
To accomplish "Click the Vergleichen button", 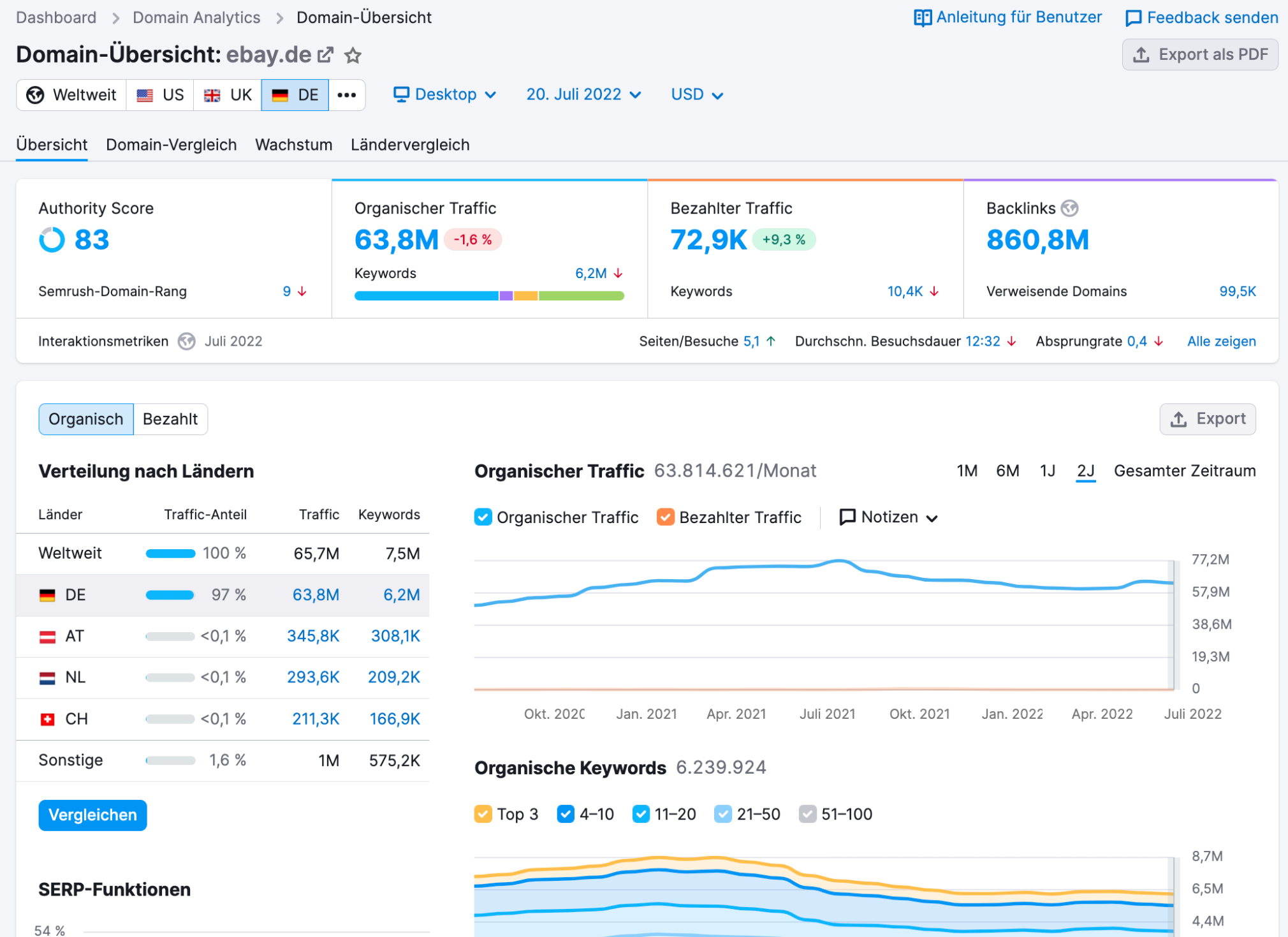I will pyautogui.click(x=92, y=815).
